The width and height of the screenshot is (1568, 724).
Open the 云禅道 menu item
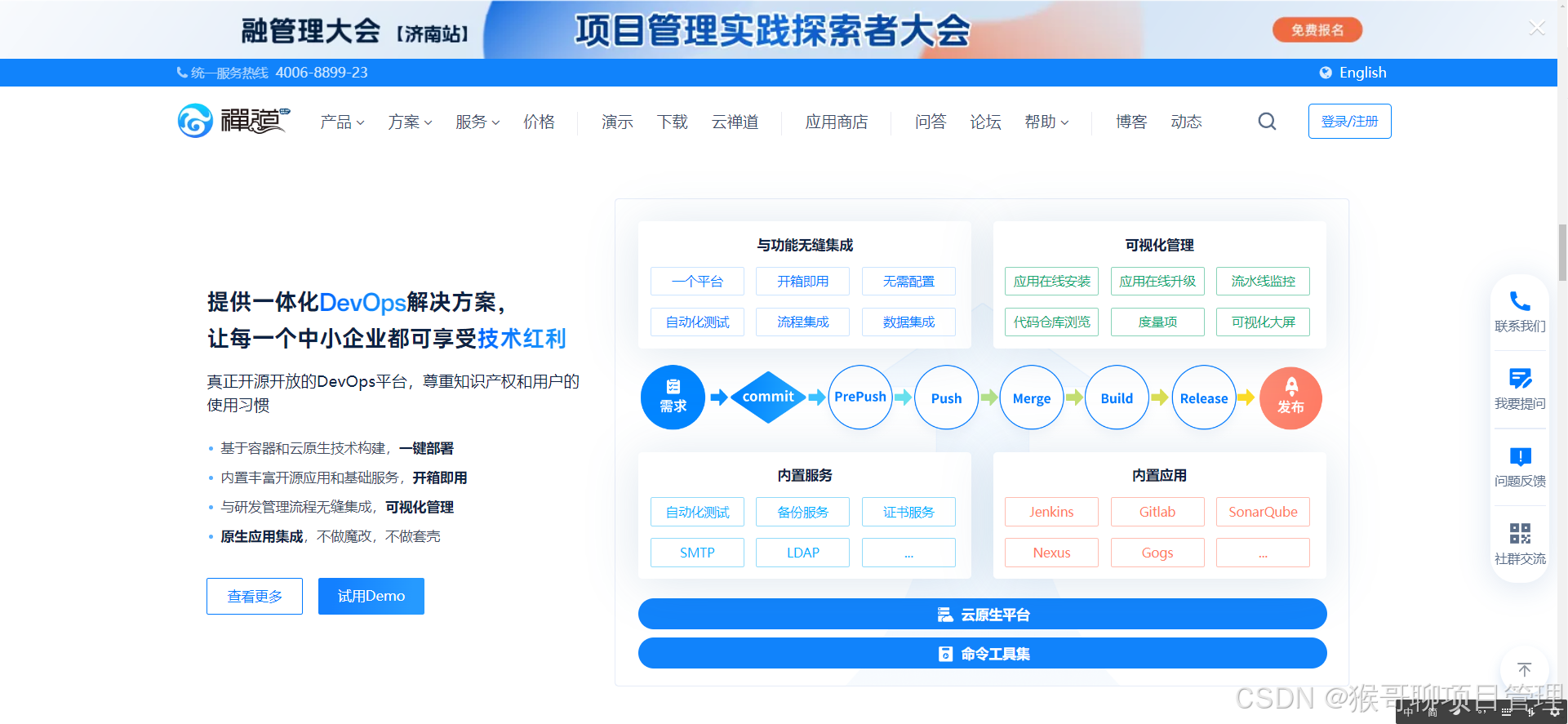[x=735, y=122]
